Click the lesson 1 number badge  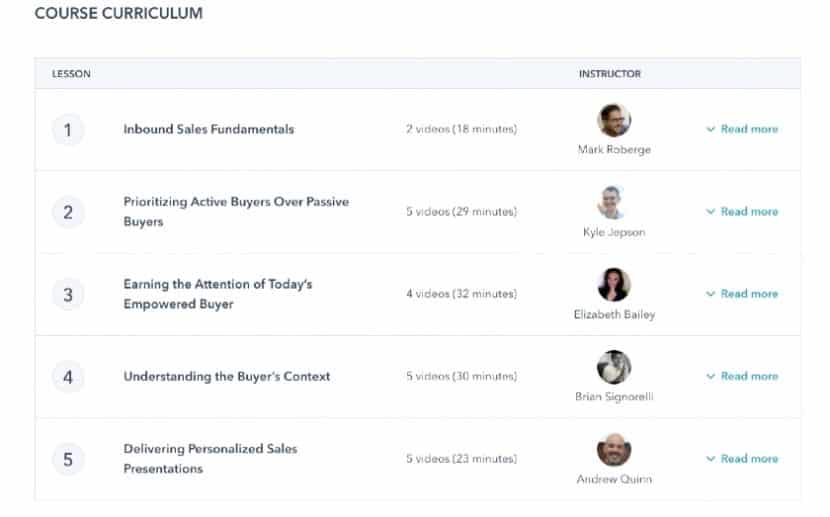[x=68, y=130]
